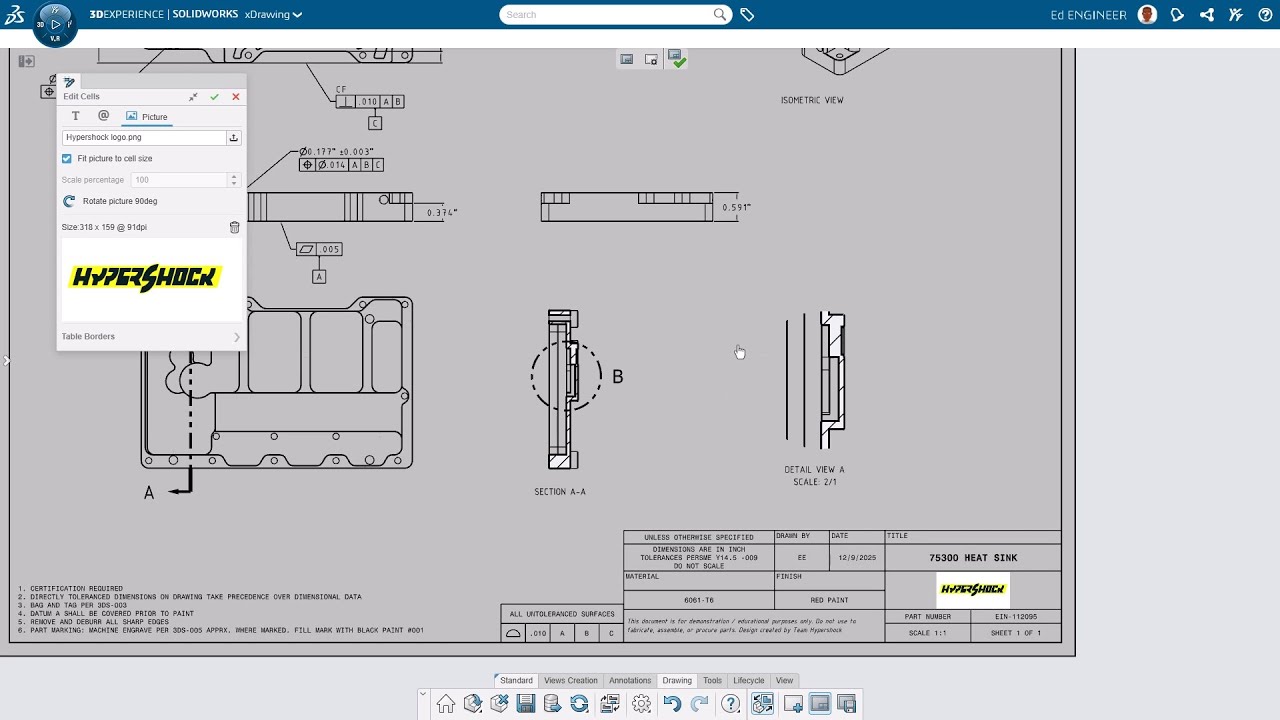Click the sheet format properties icon
Screen dimensions: 1280x720
(x=610, y=704)
